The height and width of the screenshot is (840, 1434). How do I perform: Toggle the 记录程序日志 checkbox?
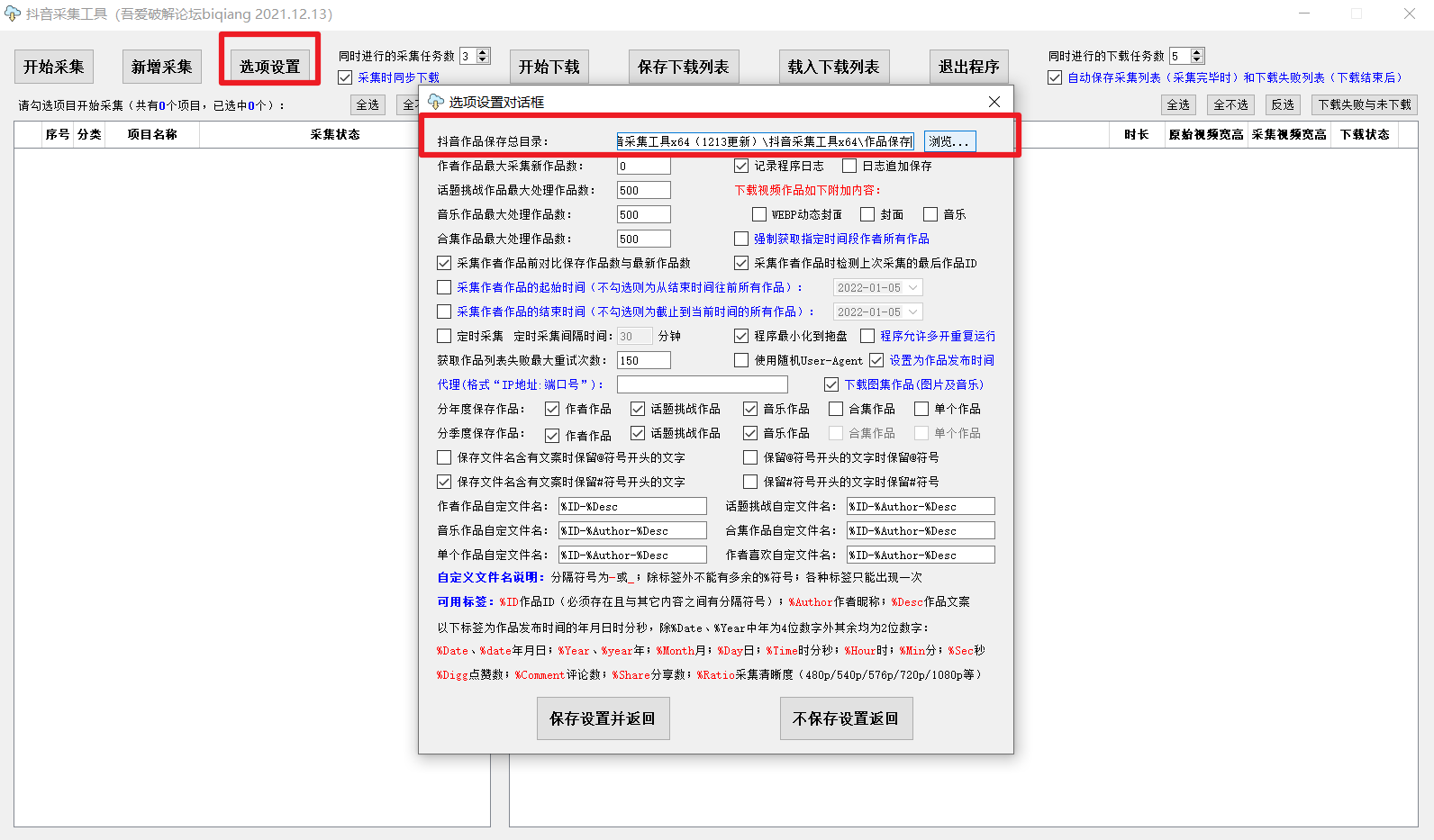click(x=741, y=166)
